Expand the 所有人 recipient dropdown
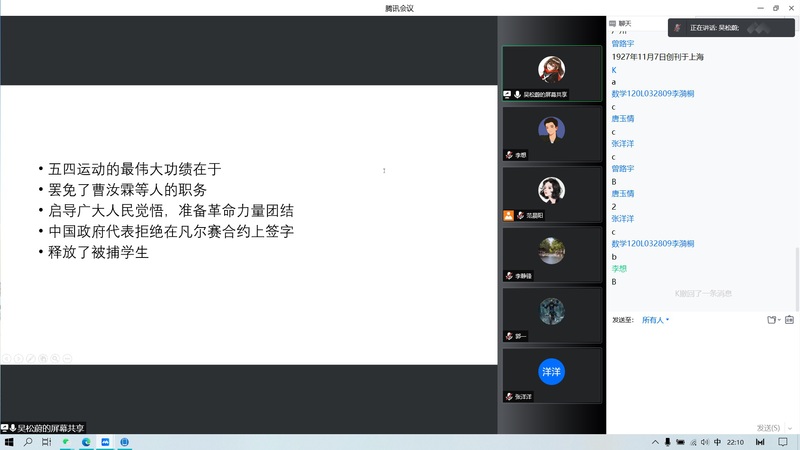The width and height of the screenshot is (800, 450). (655, 320)
